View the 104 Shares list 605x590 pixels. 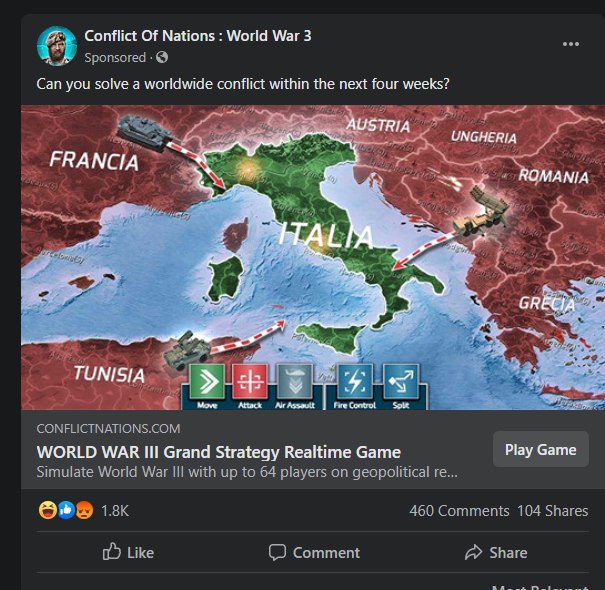(x=553, y=511)
